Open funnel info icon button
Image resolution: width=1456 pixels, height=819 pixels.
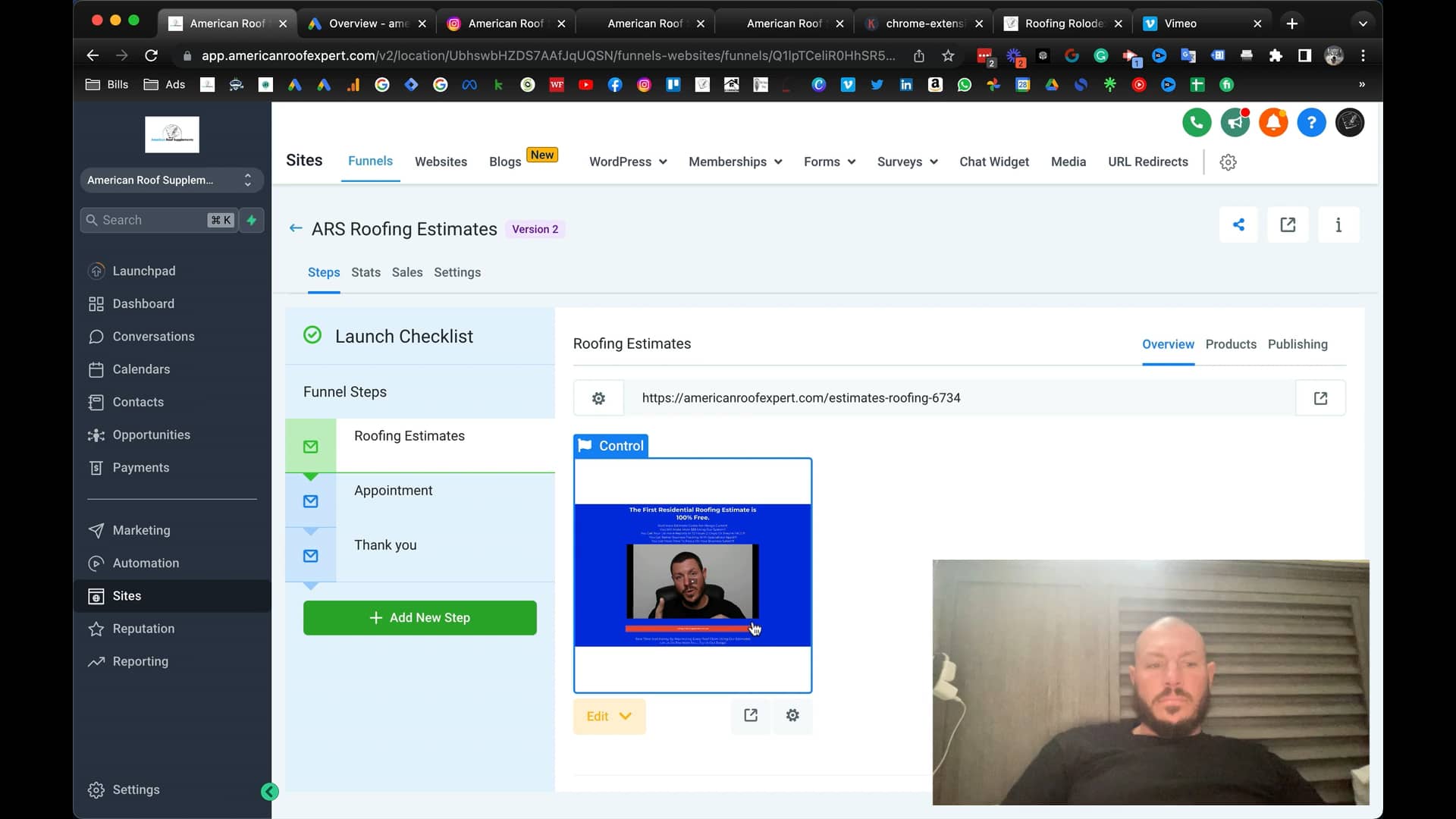[1338, 224]
